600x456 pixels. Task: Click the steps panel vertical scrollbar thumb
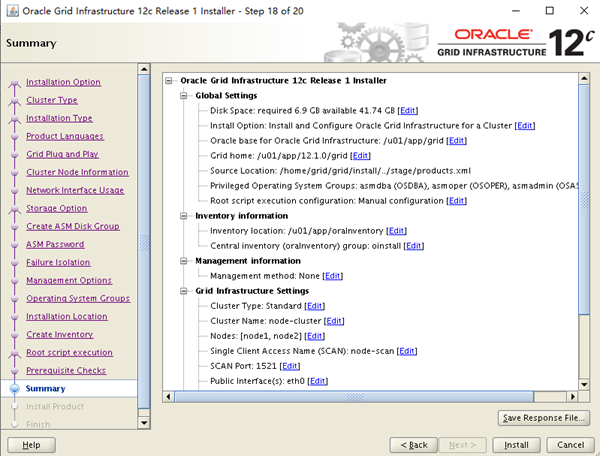[x=144, y=242]
